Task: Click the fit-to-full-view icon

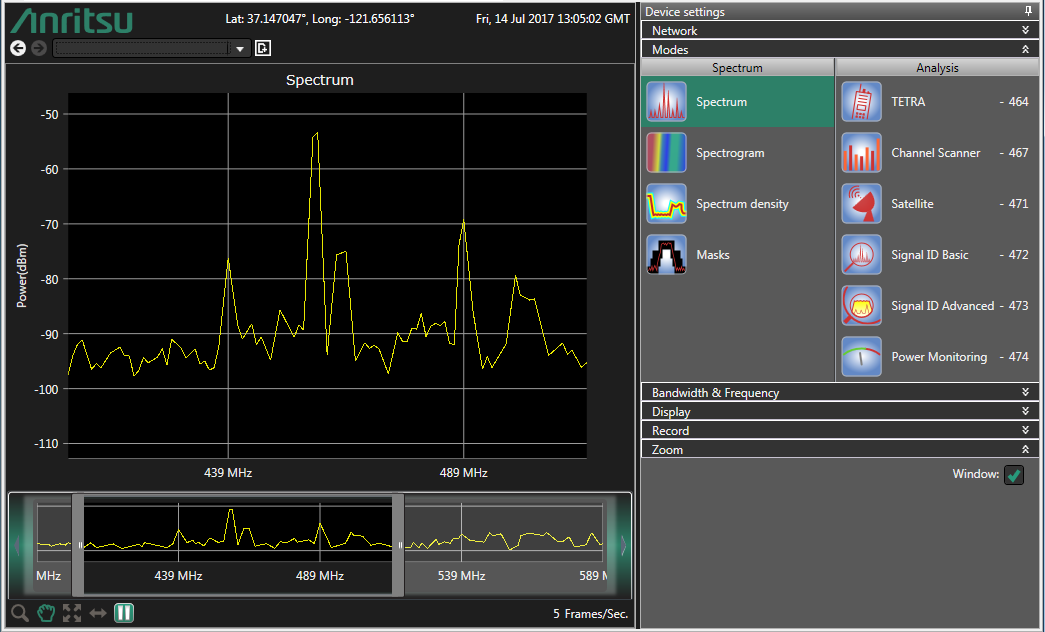Action: coord(71,613)
